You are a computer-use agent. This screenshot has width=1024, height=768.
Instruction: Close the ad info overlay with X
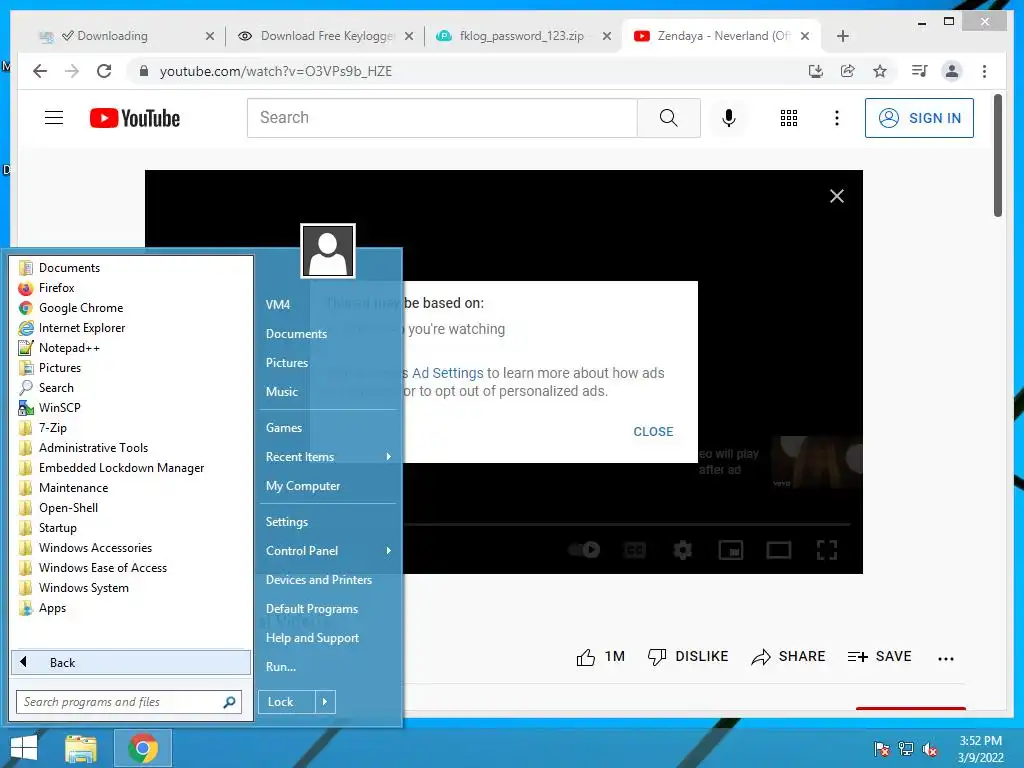(837, 196)
